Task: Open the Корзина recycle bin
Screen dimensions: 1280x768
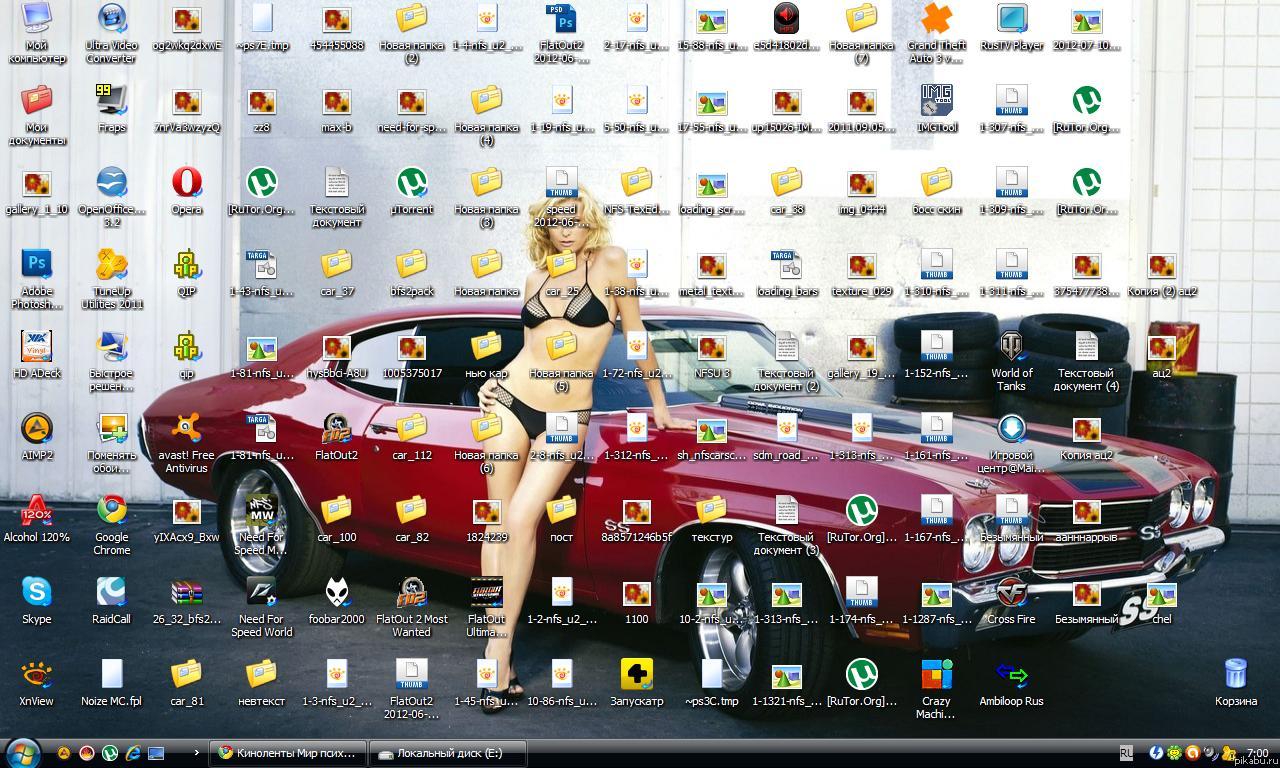Action: click(x=1236, y=682)
